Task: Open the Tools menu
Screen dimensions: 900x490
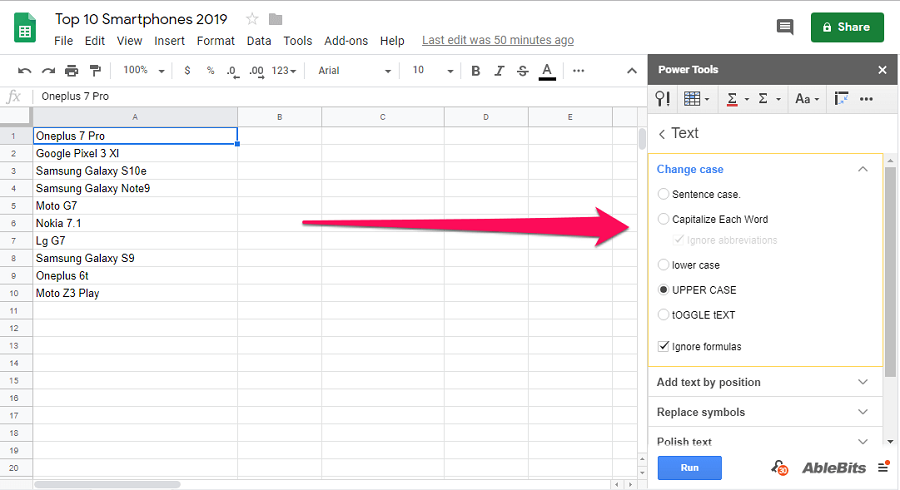Action: pyautogui.click(x=298, y=41)
